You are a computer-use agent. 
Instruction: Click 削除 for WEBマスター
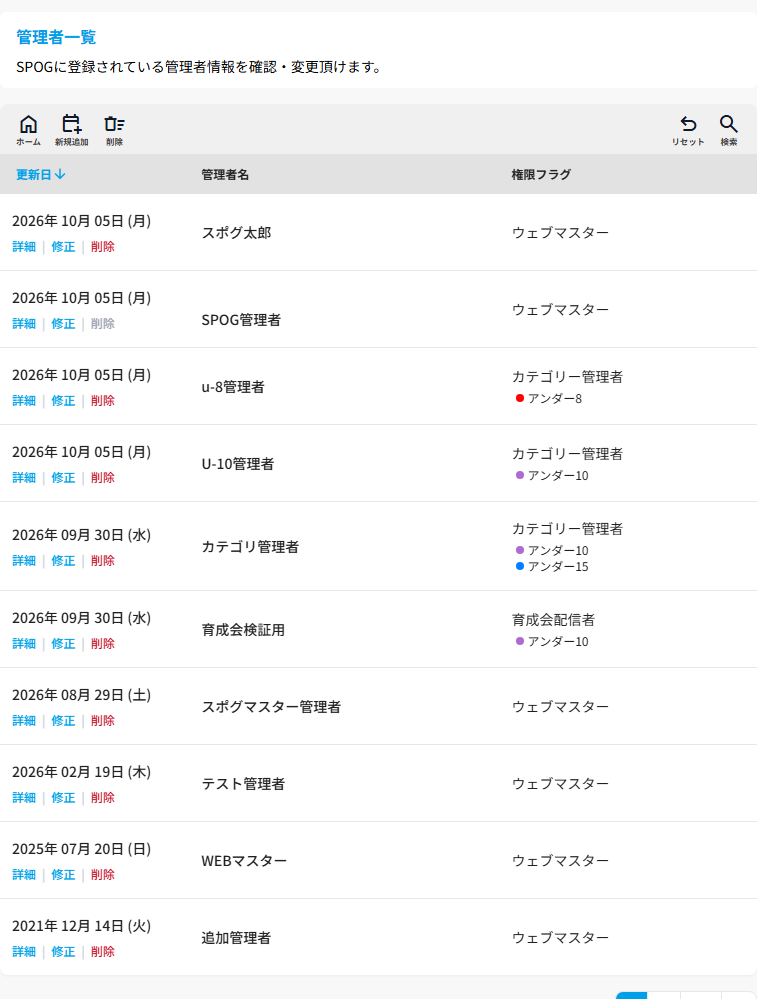(x=103, y=875)
